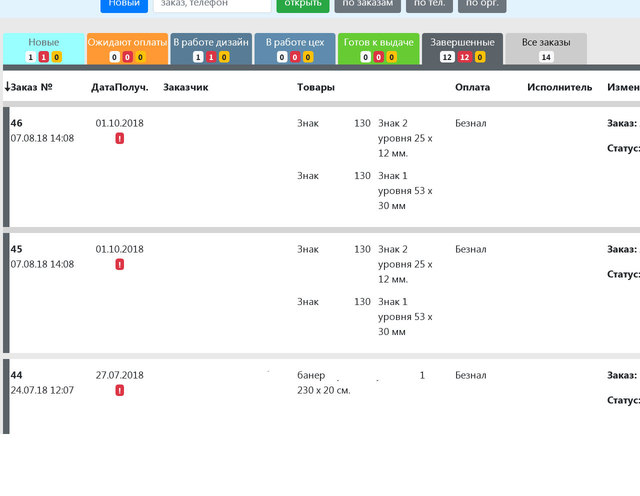Open the В работе цех tab

click(x=294, y=43)
